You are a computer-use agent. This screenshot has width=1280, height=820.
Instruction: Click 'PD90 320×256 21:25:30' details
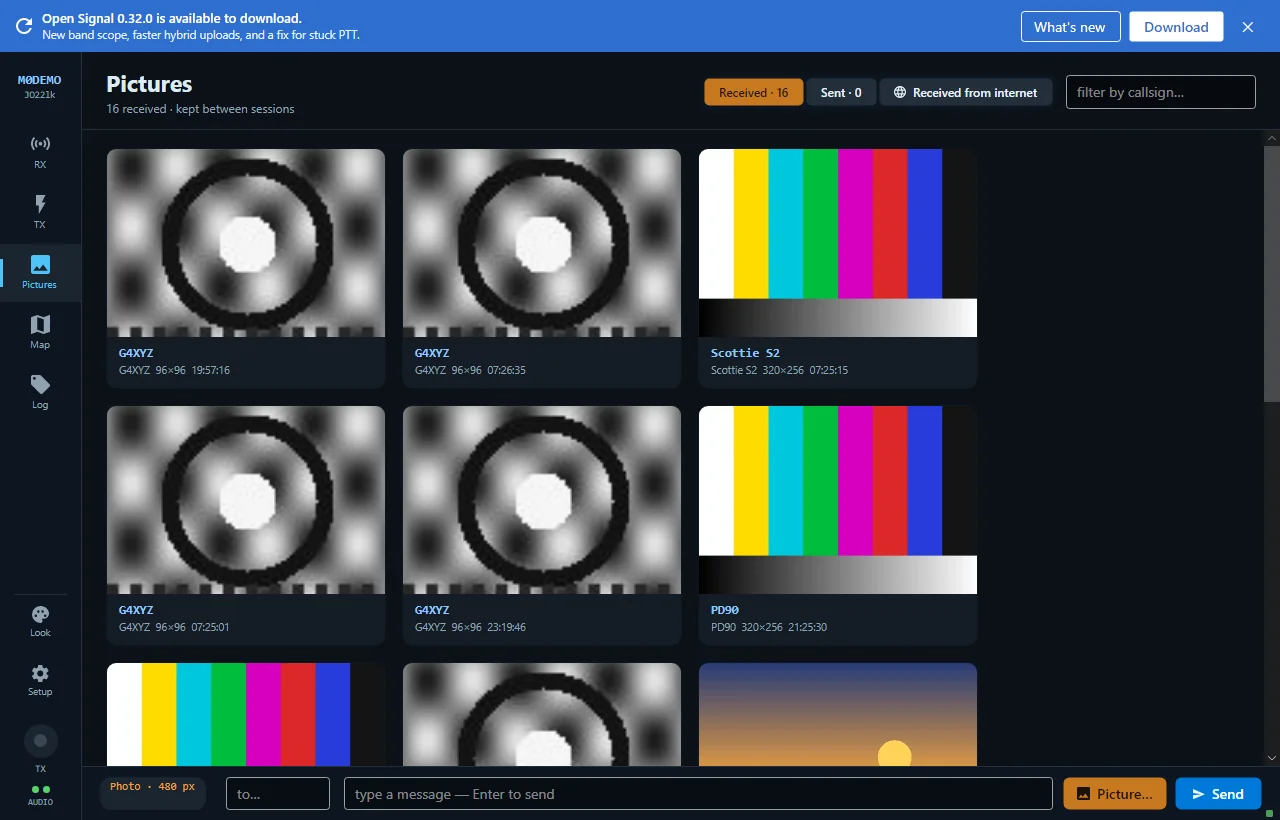pyautogui.click(x=769, y=627)
